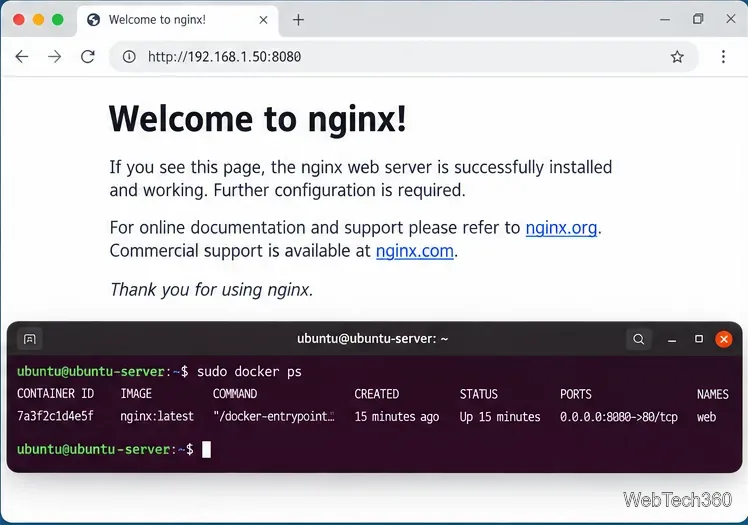This screenshot has width=748, height=525.
Task: Reload the nginx page
Action: pos(88,57)
